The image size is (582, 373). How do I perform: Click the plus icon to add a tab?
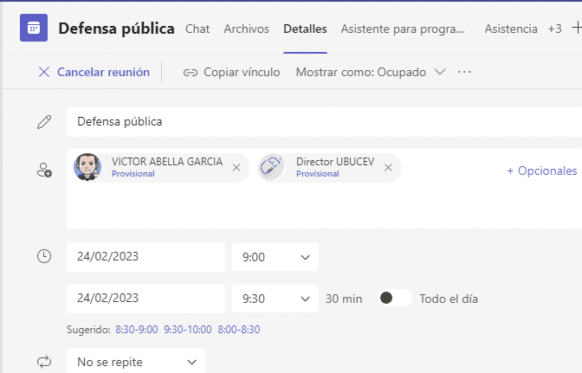(x=577, y=28)
